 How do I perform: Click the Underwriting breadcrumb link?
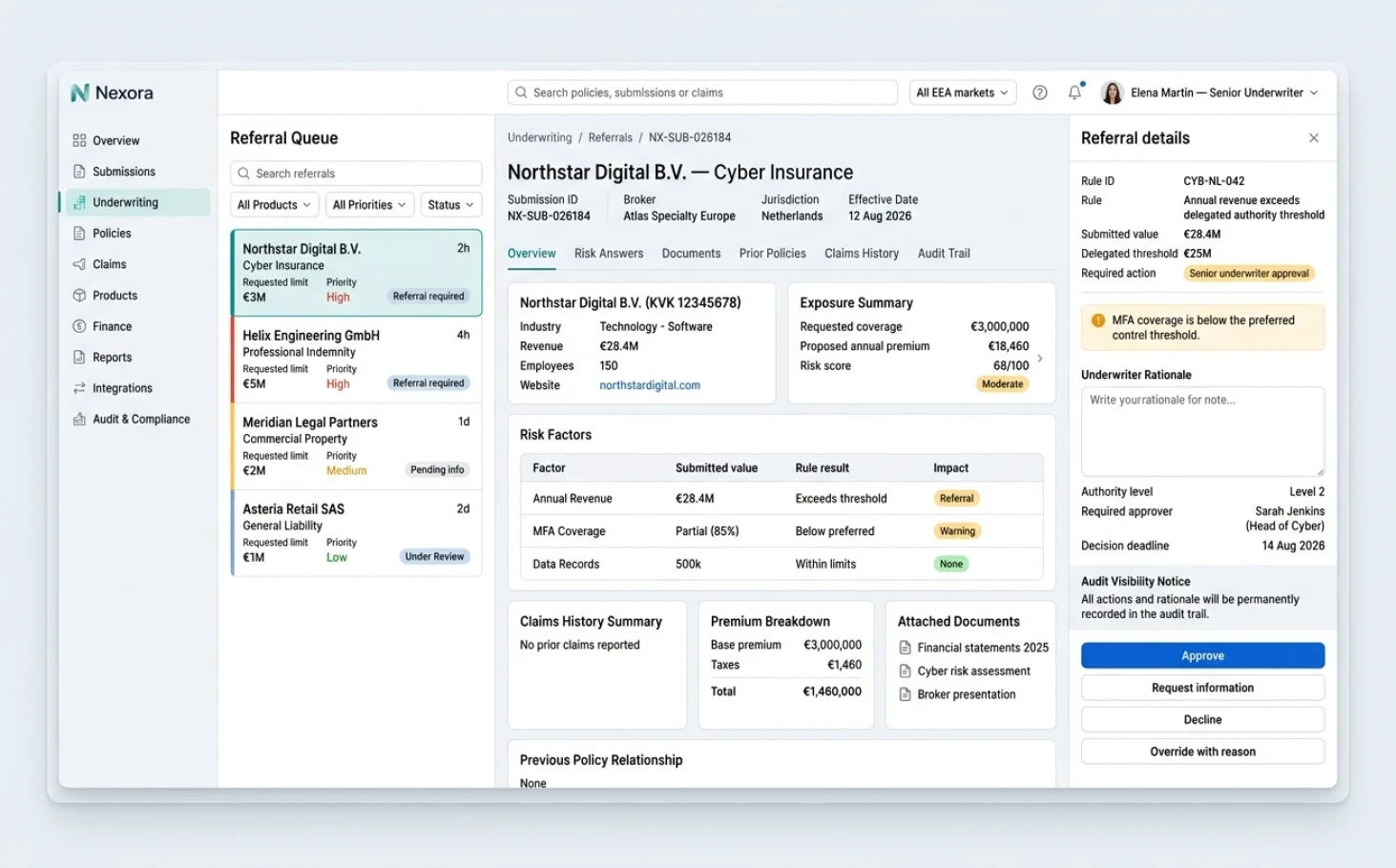coord(540,137)
